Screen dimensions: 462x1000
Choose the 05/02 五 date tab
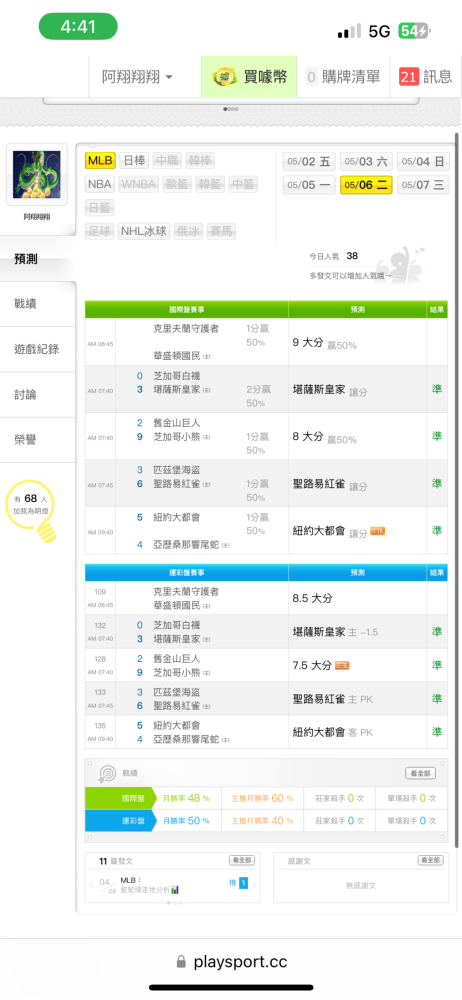tap(309, 161)
